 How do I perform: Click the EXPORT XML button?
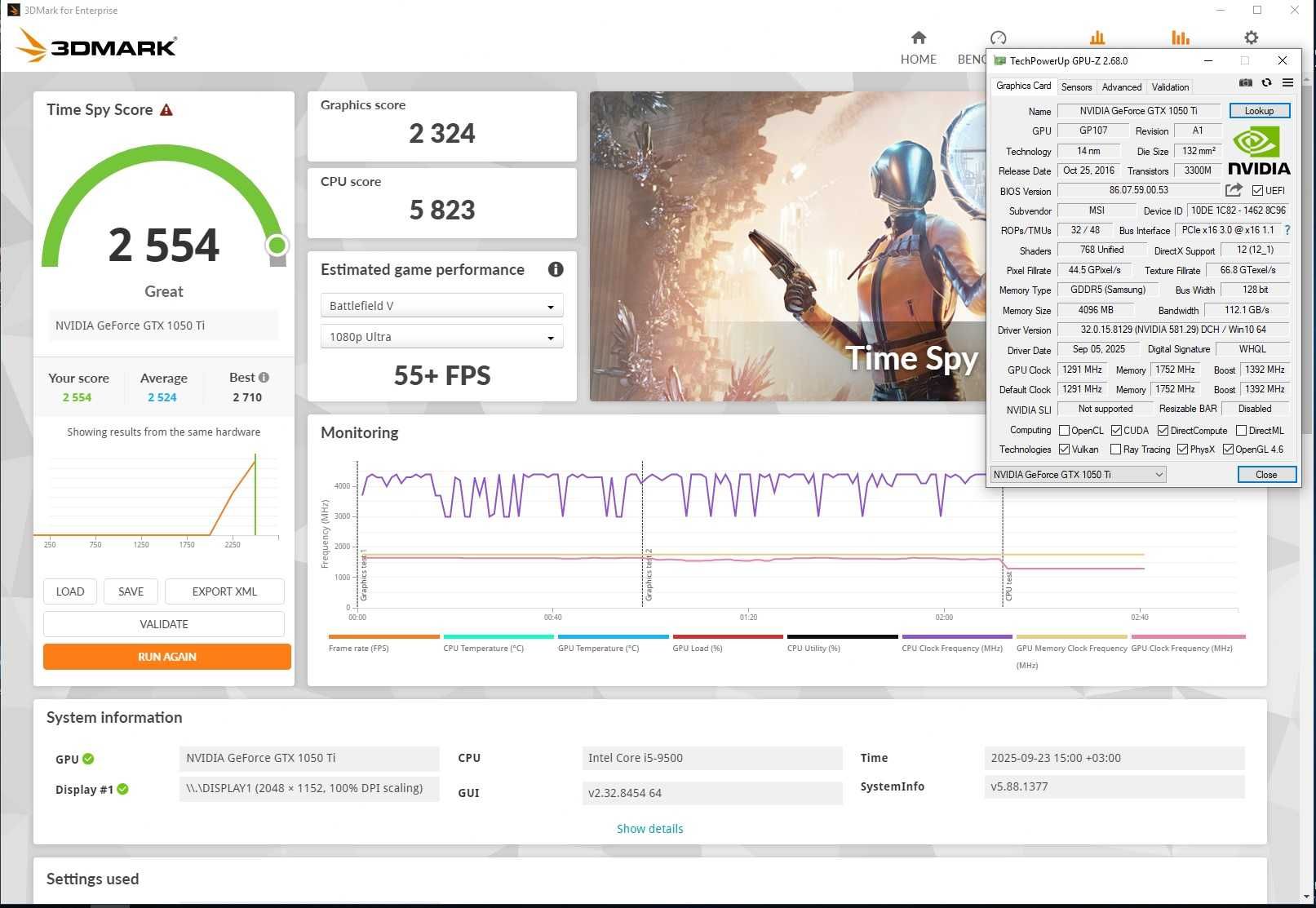point(224,591)
